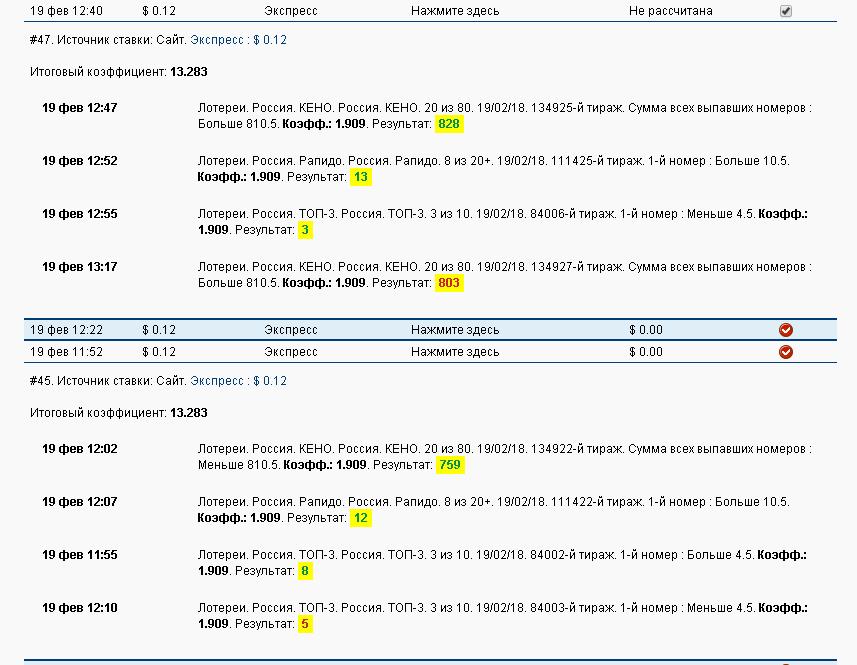Click the red losing result 803

(x=449, y=283)
